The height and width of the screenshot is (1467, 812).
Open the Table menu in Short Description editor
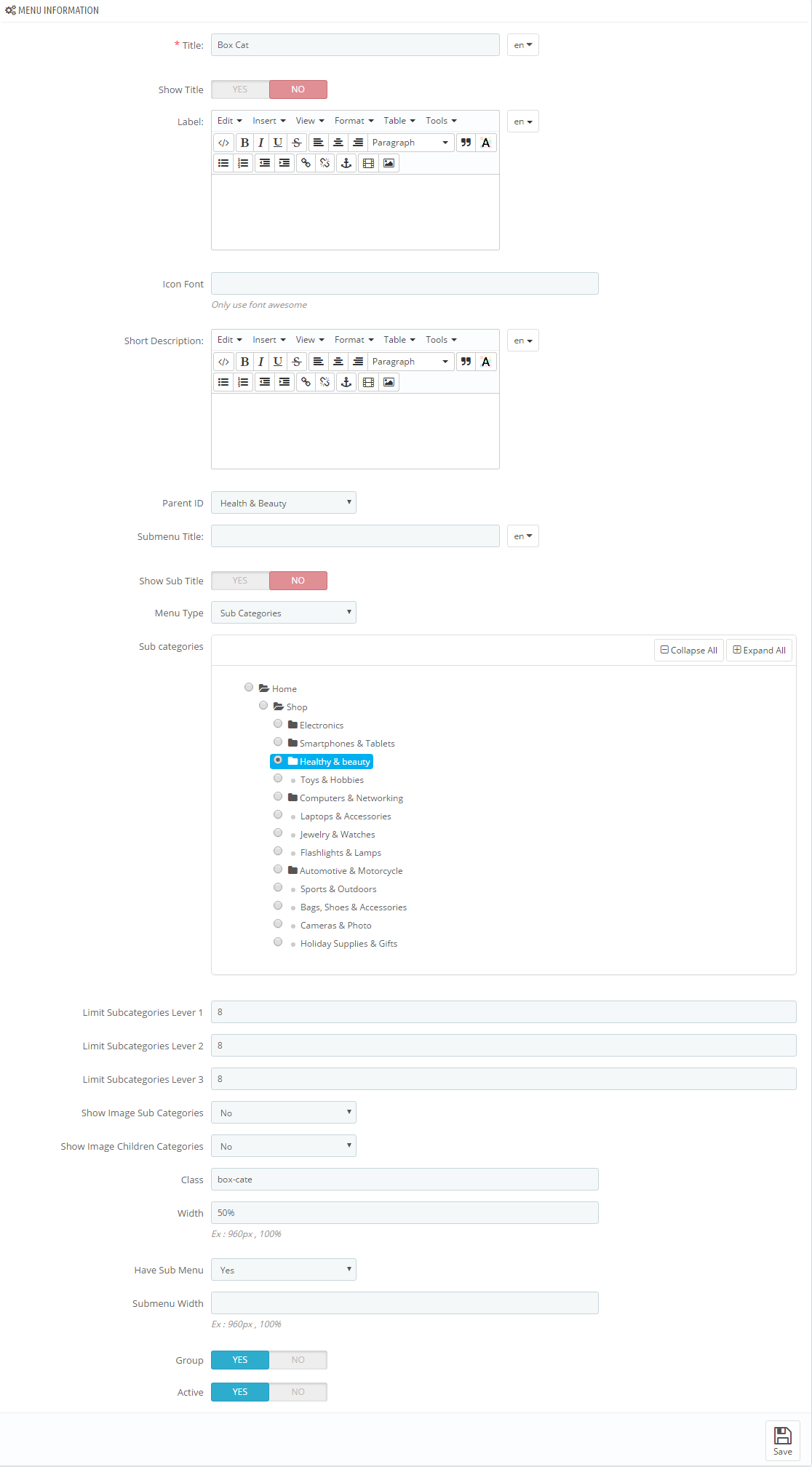click(399, 340)
